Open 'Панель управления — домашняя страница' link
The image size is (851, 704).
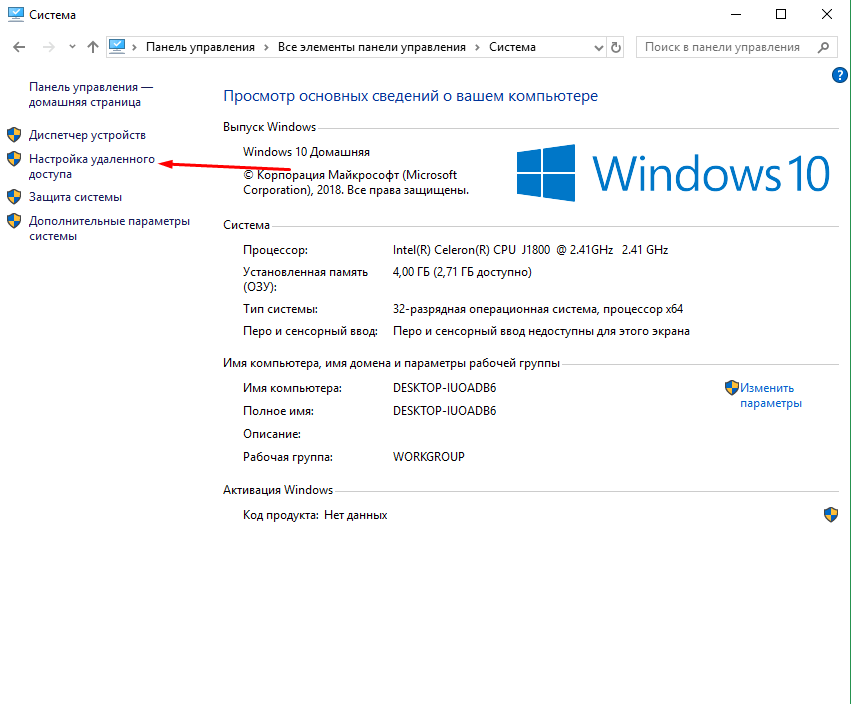[x=91, y=95]
